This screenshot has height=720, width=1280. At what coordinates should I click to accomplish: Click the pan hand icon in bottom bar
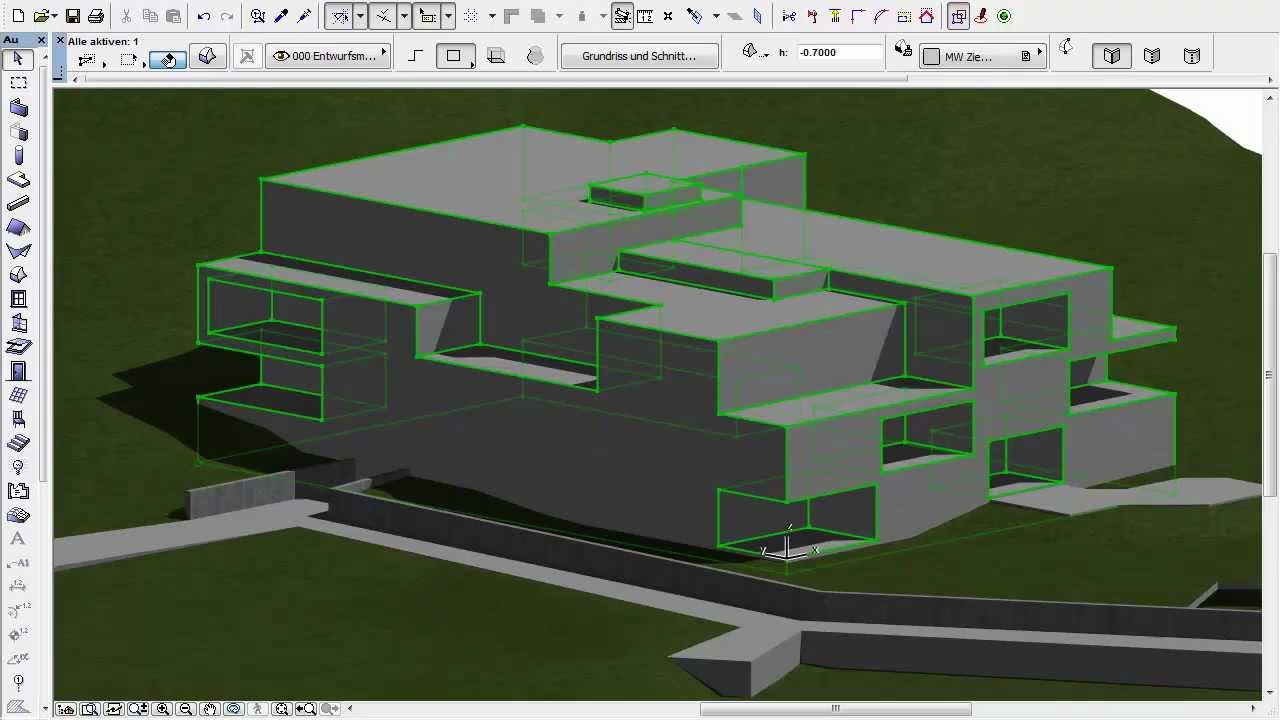209,709
